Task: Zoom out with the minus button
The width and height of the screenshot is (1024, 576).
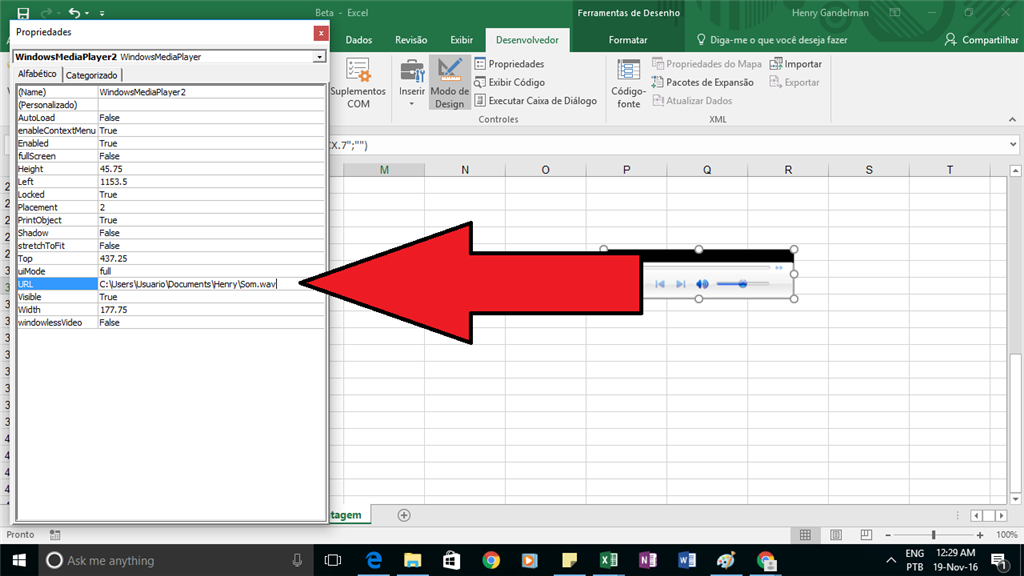Action: (x=888, y=535)
